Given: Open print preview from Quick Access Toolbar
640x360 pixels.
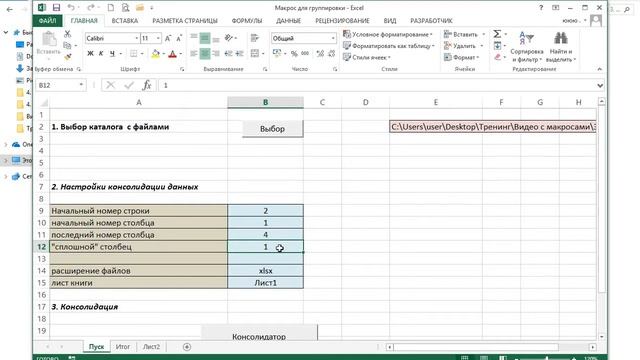Looking at the screenshot, I should pyautogui.click(x=125, y=7).
